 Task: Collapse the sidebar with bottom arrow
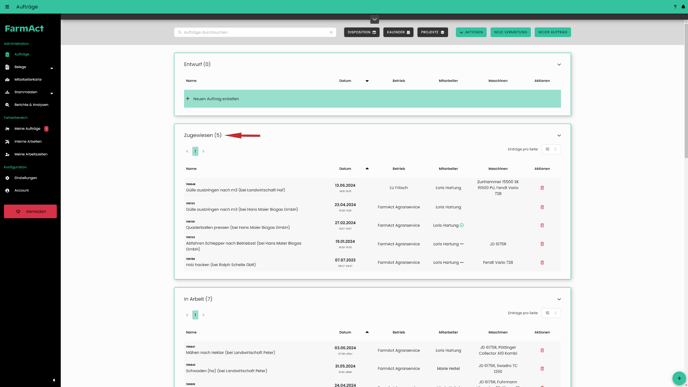54,380
